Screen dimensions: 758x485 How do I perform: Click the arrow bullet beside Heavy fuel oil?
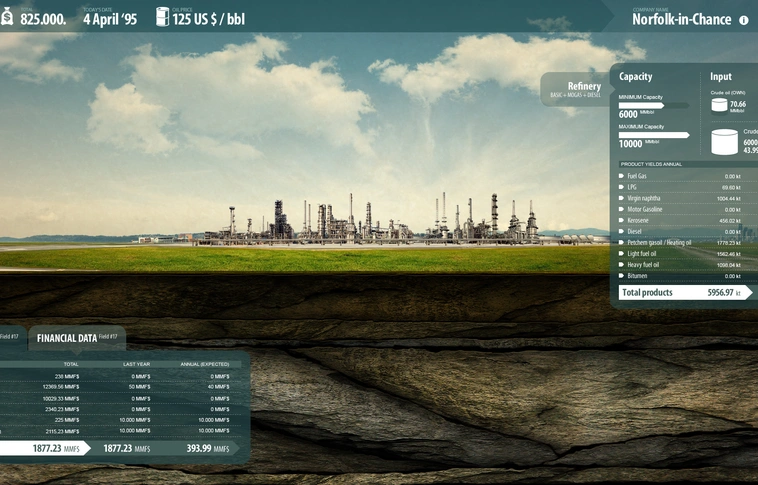(x=622, y=265)
